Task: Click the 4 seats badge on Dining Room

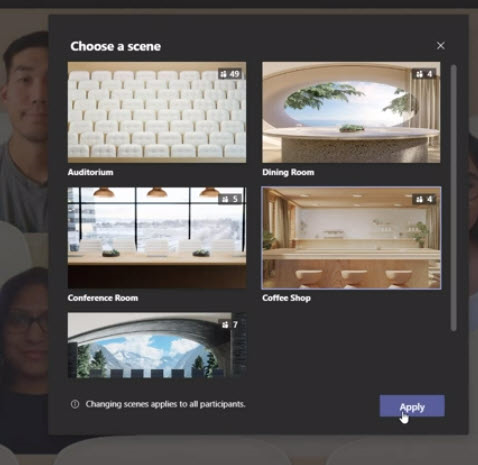Action: tap(424, 74)
